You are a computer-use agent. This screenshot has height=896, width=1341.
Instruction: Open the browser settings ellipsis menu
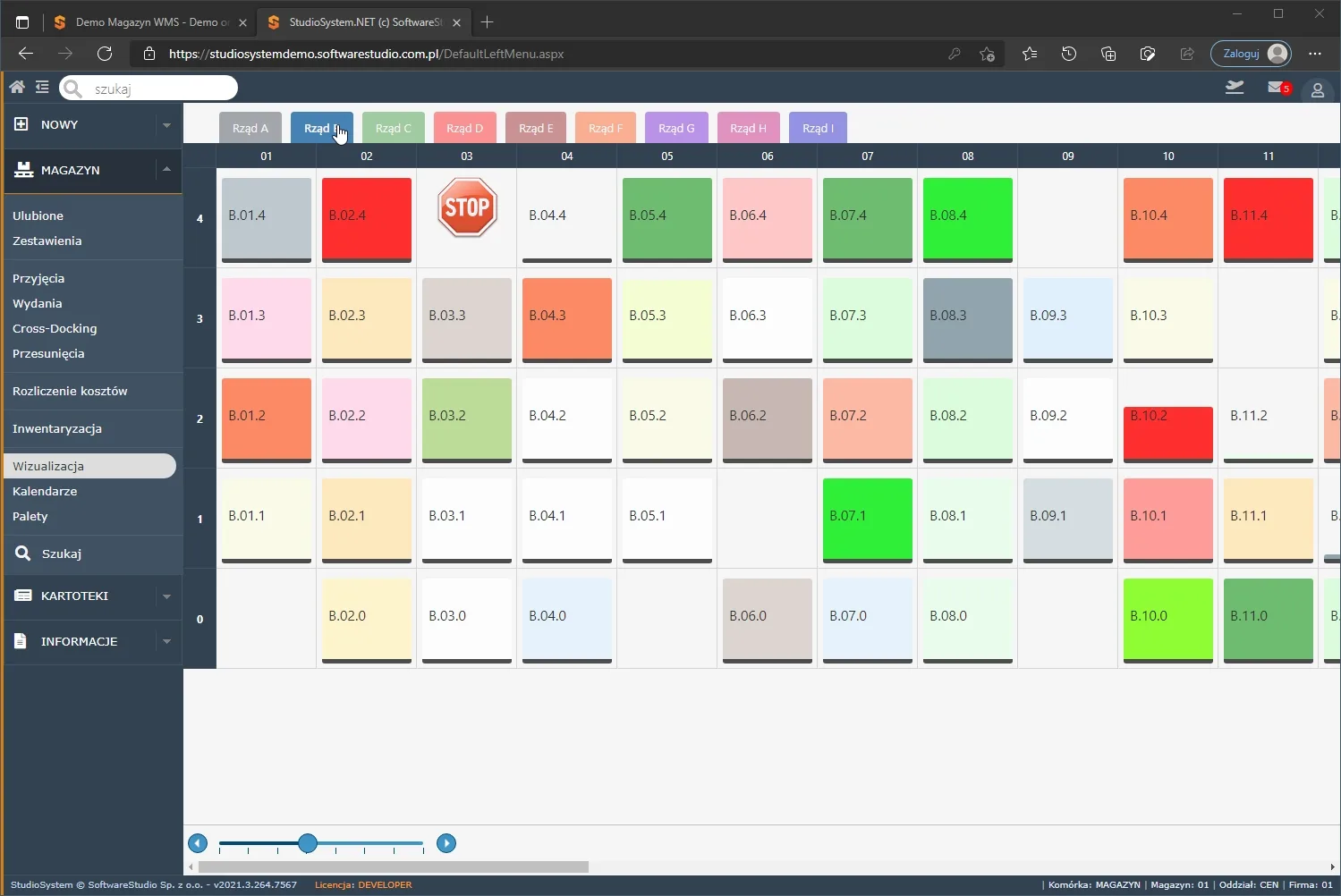[1315, 54]
